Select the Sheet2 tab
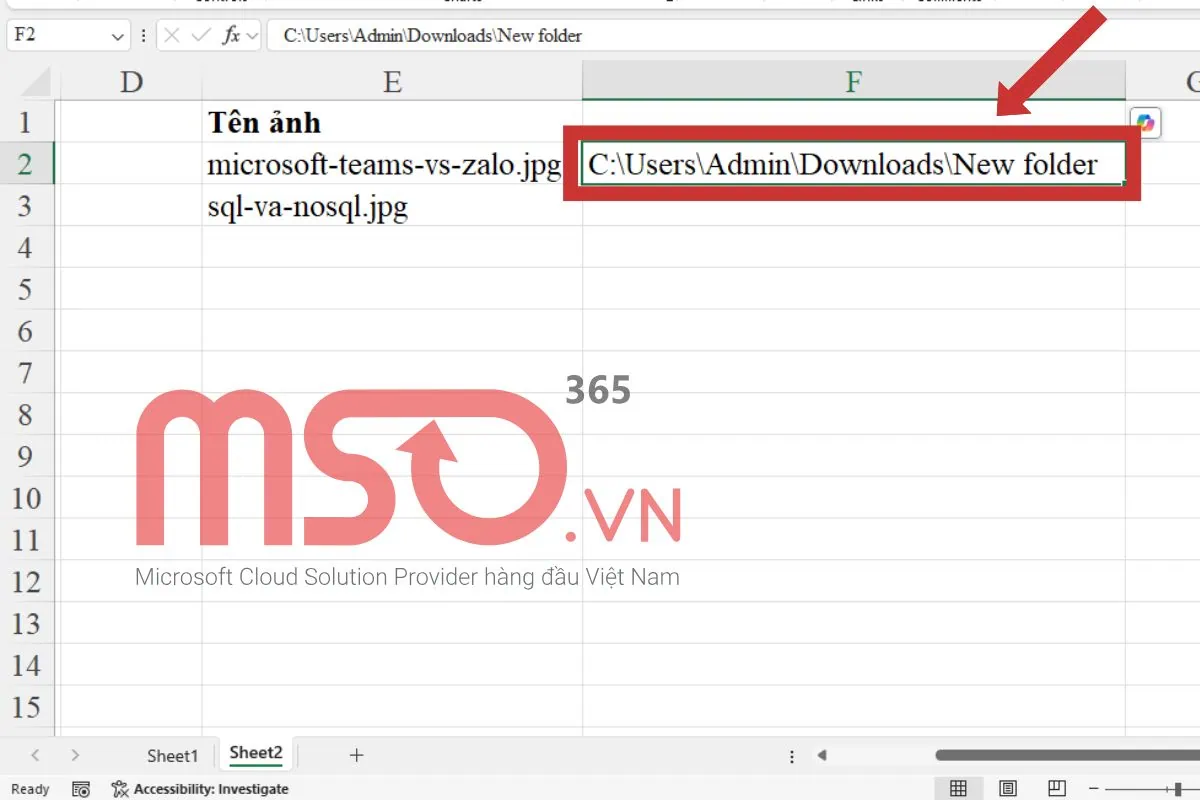The width and height of the screenshot is (1200, 800). pyautogui.click(x=255, y=753)
